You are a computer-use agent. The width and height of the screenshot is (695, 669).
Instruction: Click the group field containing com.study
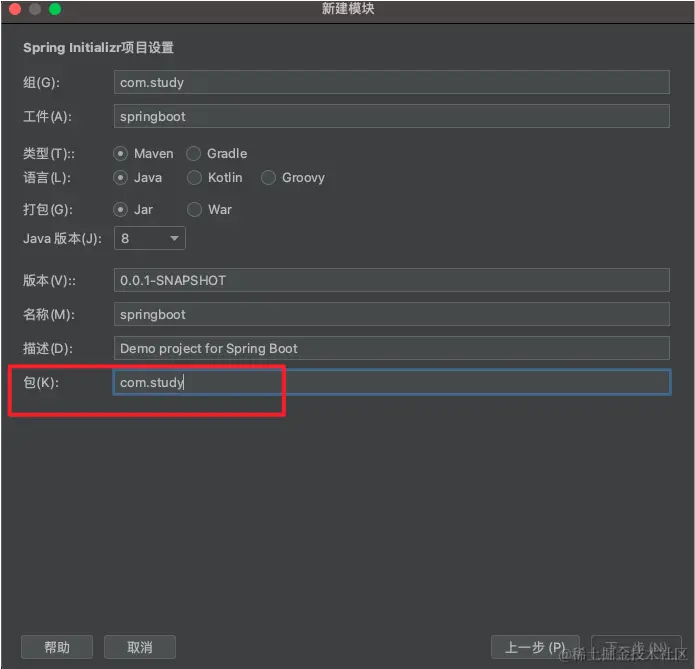392,82
